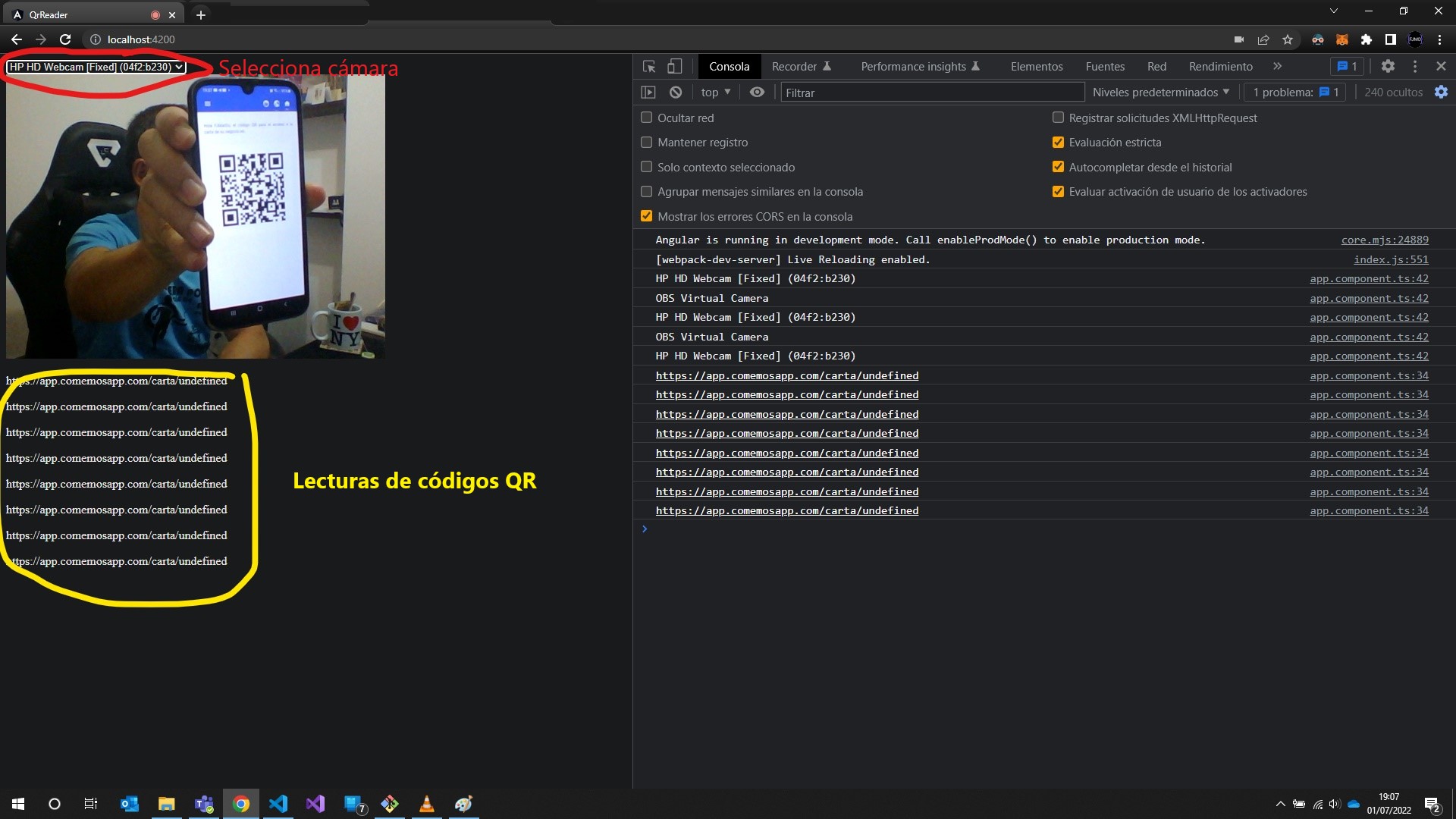Click the first logged comemosapp URL in the console
This screenshot has width=1456, height=819.
(x=786, y=375)
